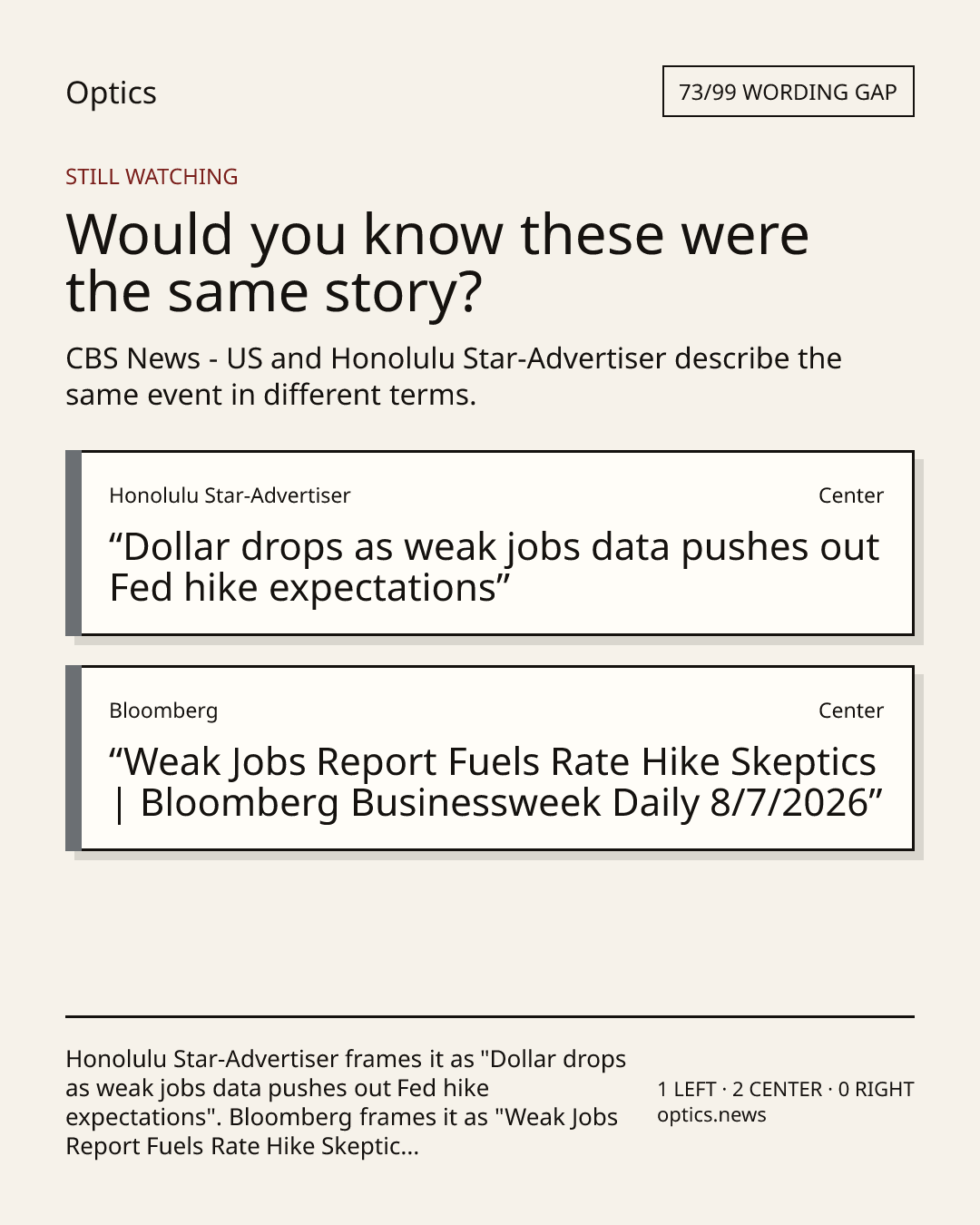Click the Honolulu Star-Advertiser source name in card
The width and height of the screenshot is (980, 1225).
[x=230, y=495]
